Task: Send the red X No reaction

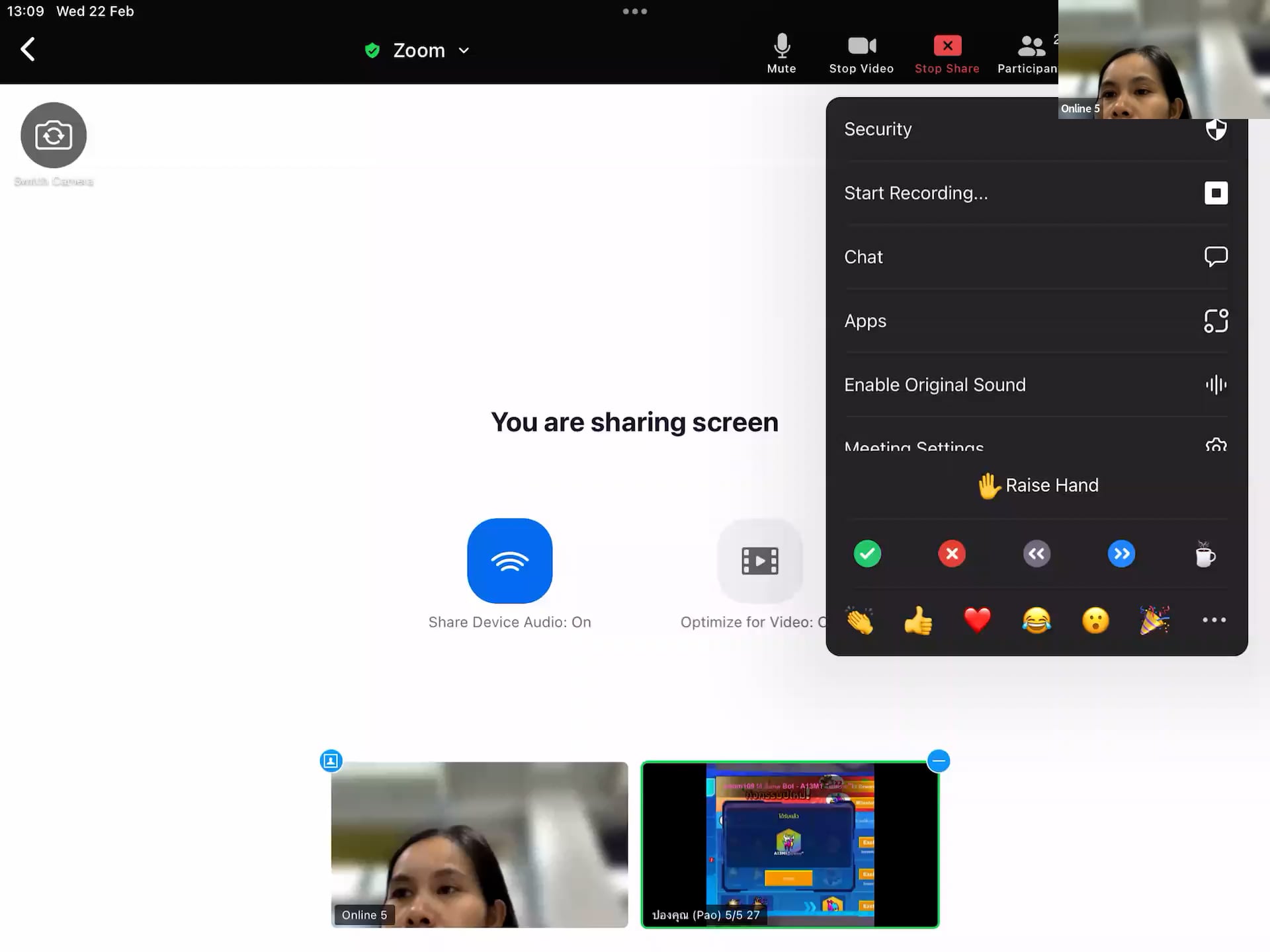Action: click(x=952, y=554)
